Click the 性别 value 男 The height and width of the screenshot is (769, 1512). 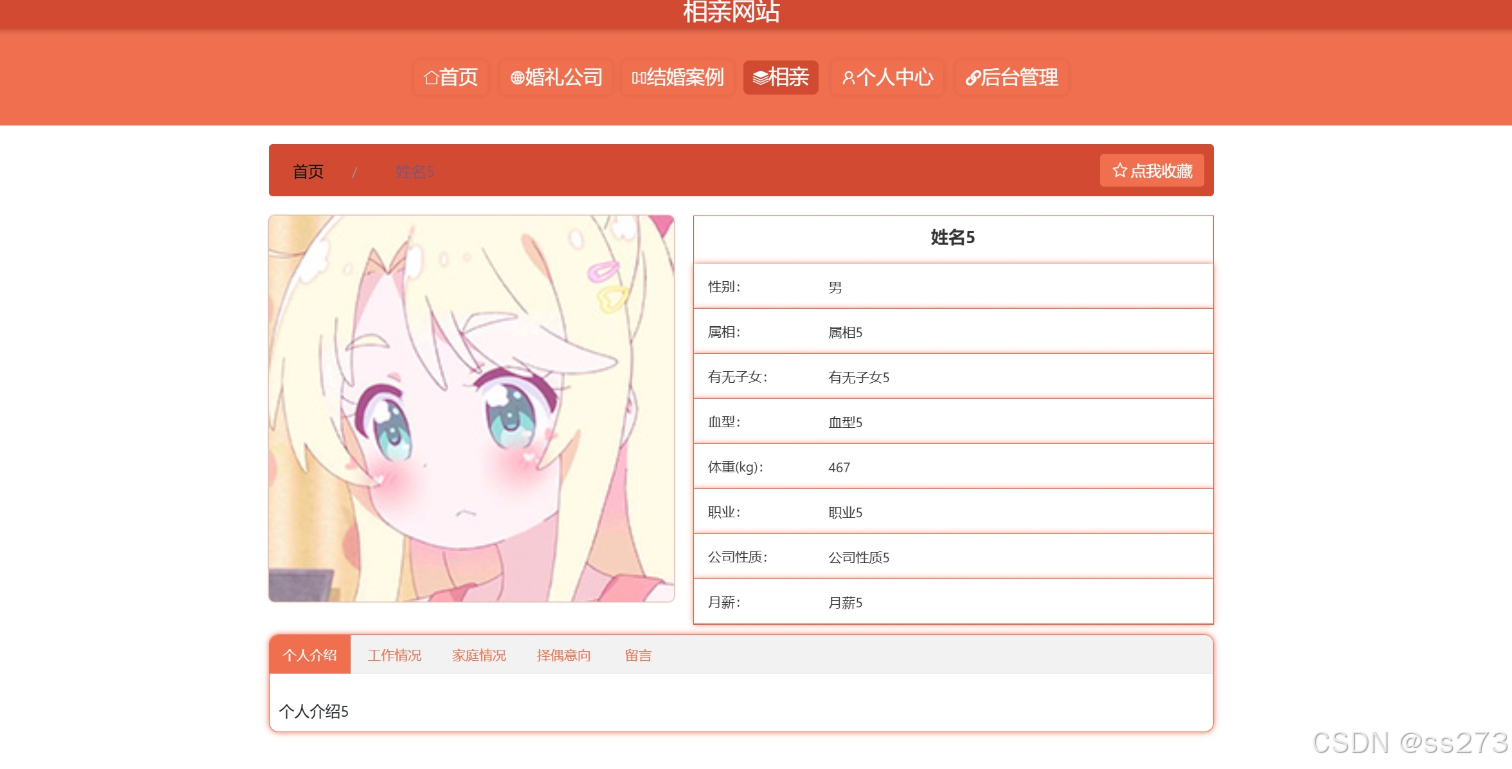[835, 287]
